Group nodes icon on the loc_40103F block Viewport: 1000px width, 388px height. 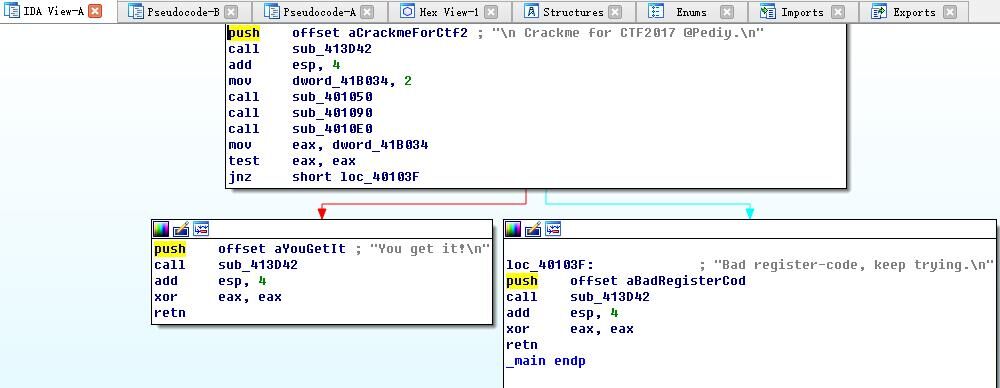click(x=554, y=228)
